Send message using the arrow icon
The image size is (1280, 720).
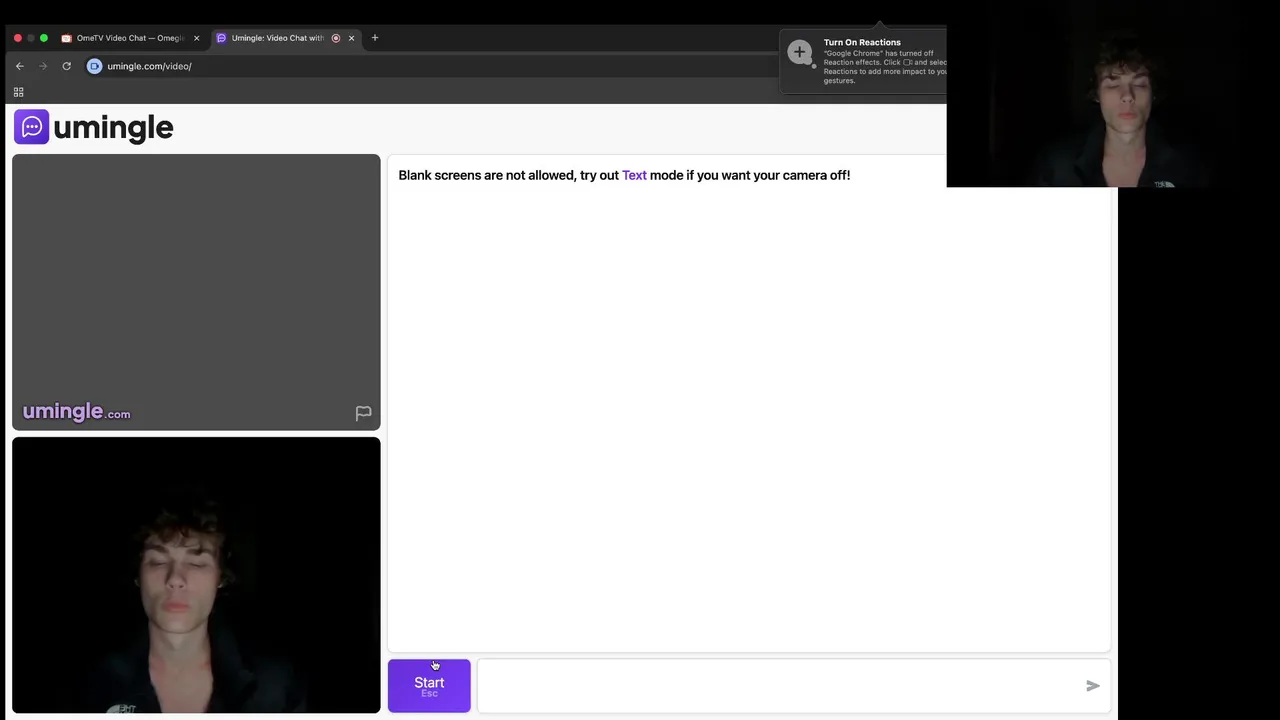point(1093,686)
